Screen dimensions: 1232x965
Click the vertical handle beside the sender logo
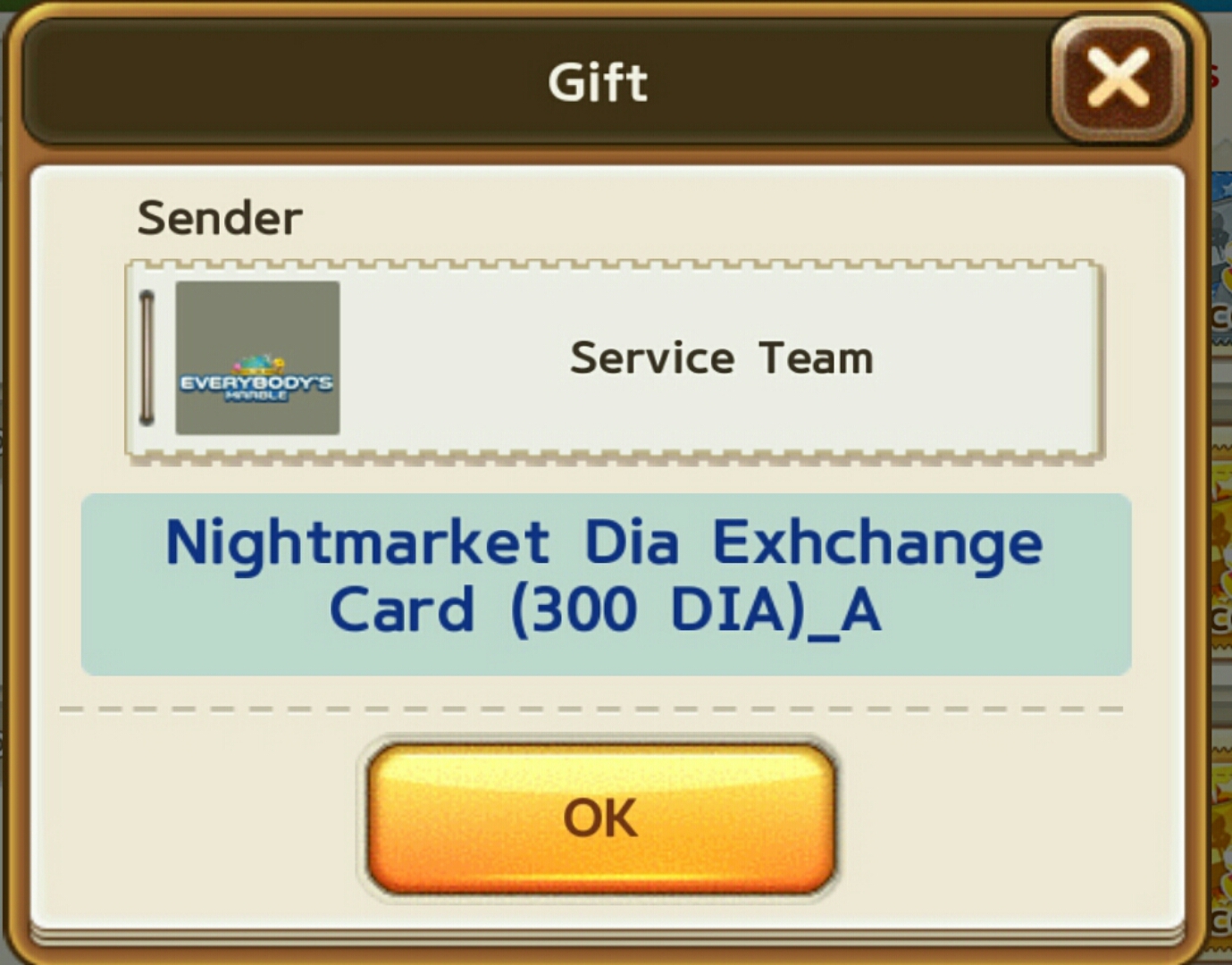[147, 357]
